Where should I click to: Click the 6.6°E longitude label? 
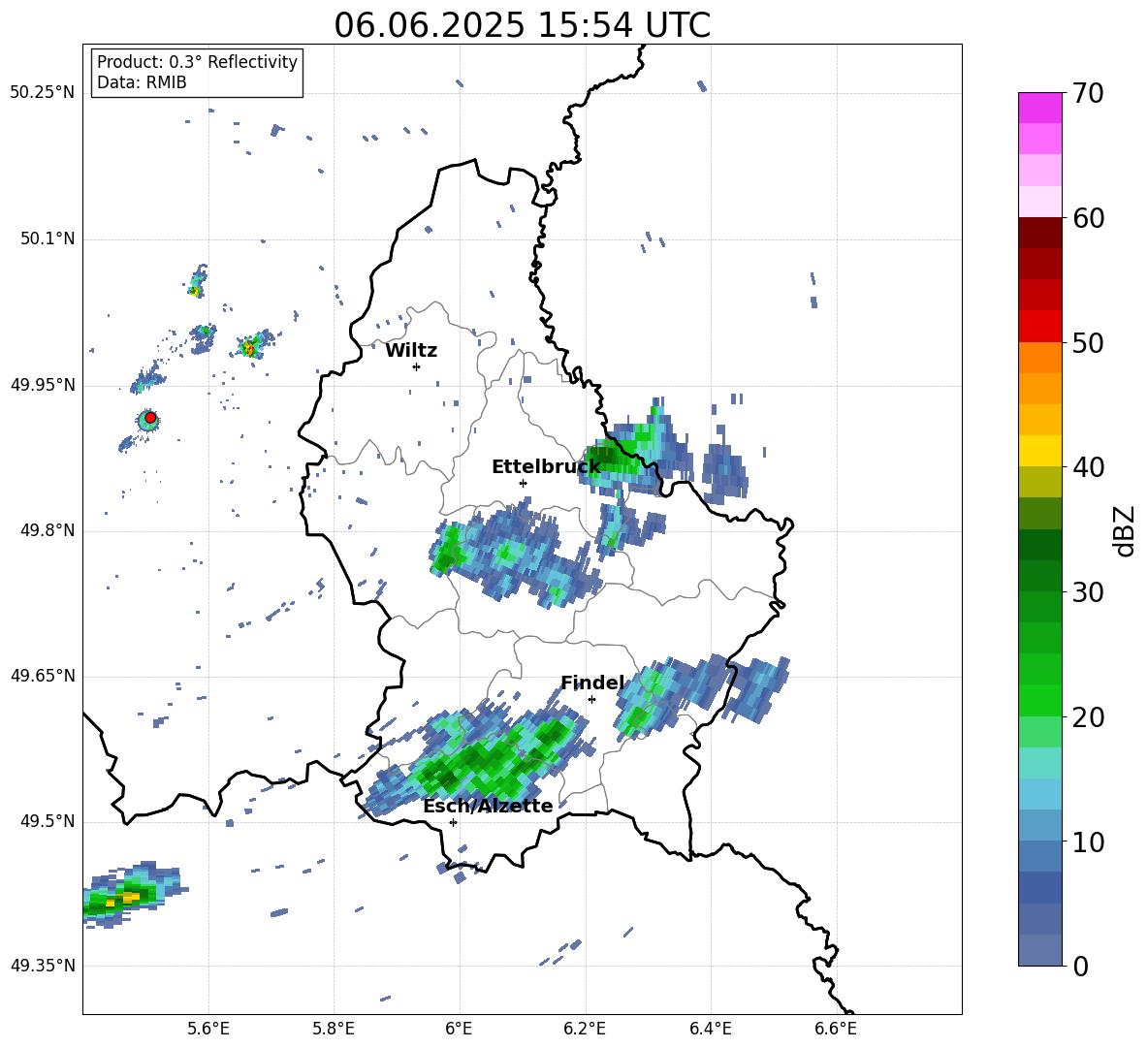pos(836,1029)
